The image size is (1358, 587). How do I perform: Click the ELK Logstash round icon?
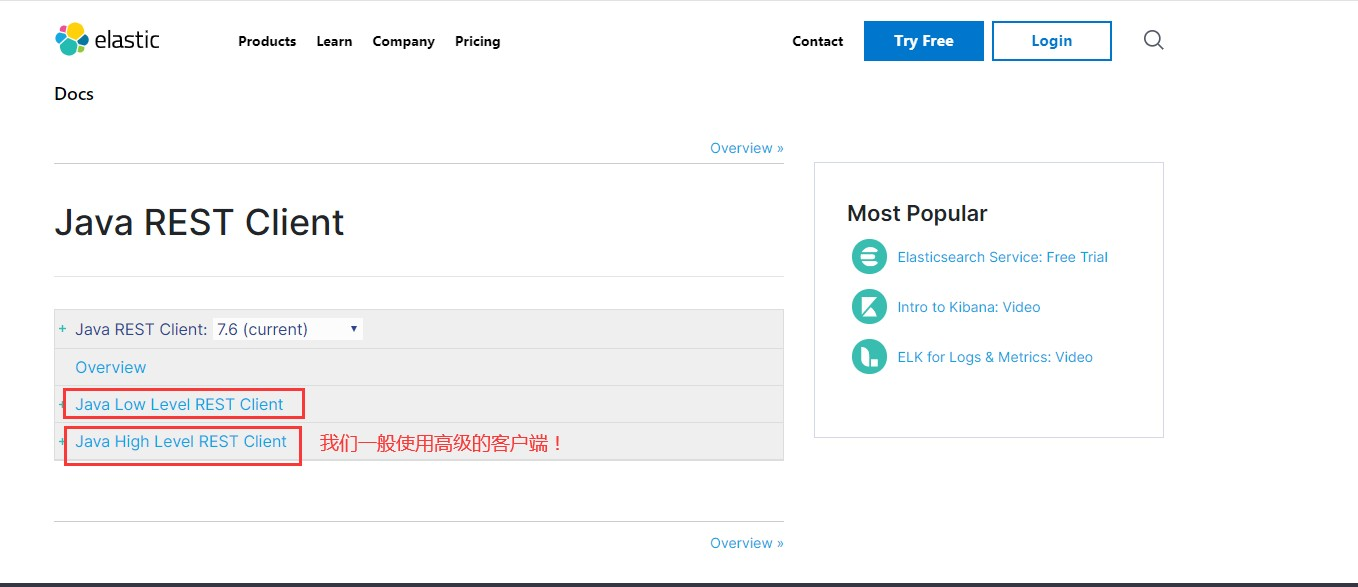click(x=869, y=357)
